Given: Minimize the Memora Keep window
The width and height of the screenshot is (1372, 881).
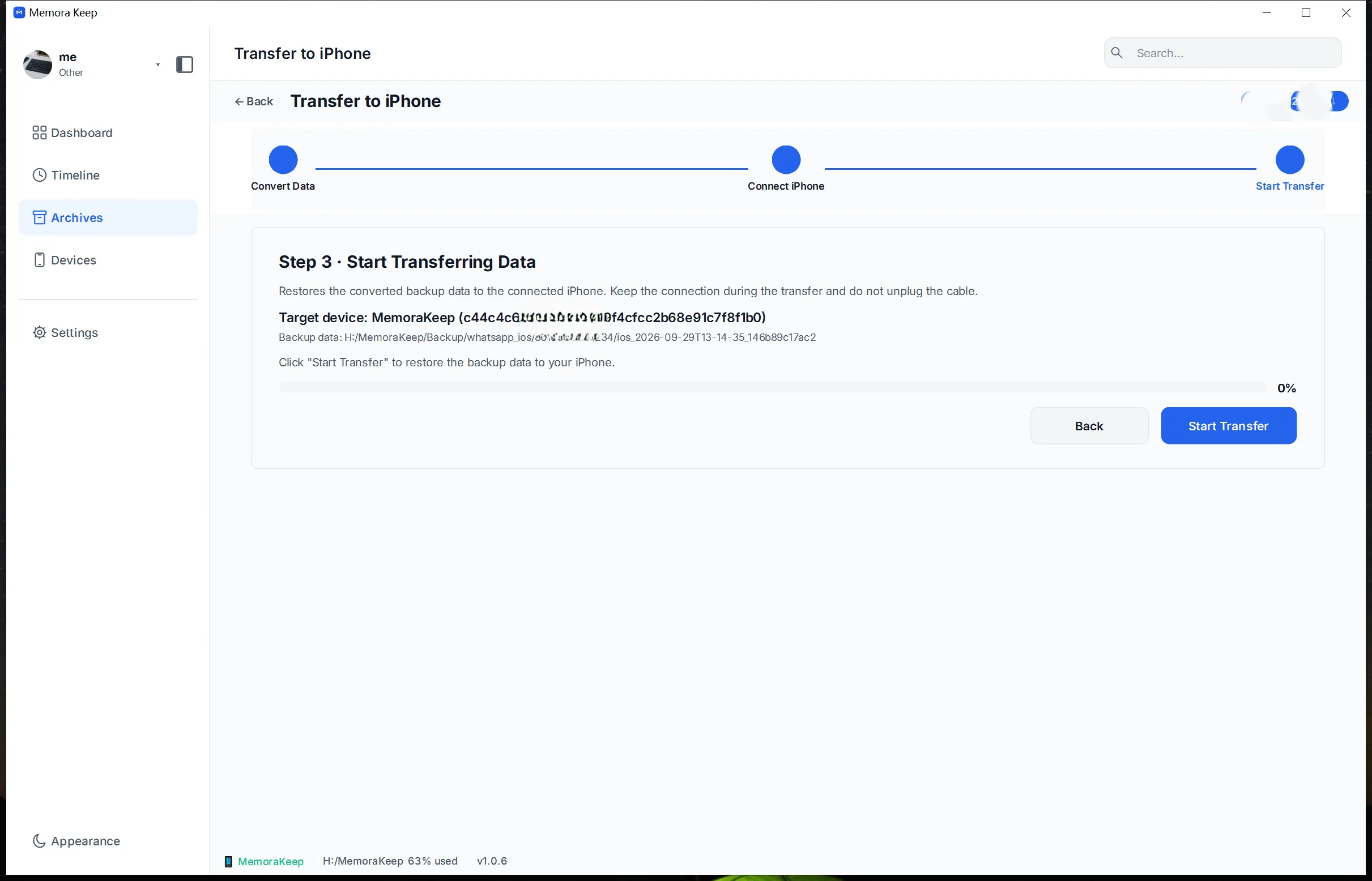Looking at the screenshot, I should click(x=1267, y=12).
